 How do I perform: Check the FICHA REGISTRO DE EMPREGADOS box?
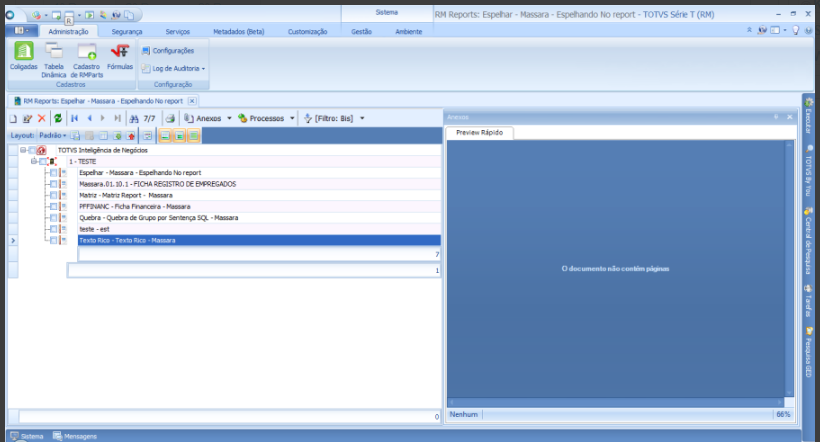coord(53,184)
